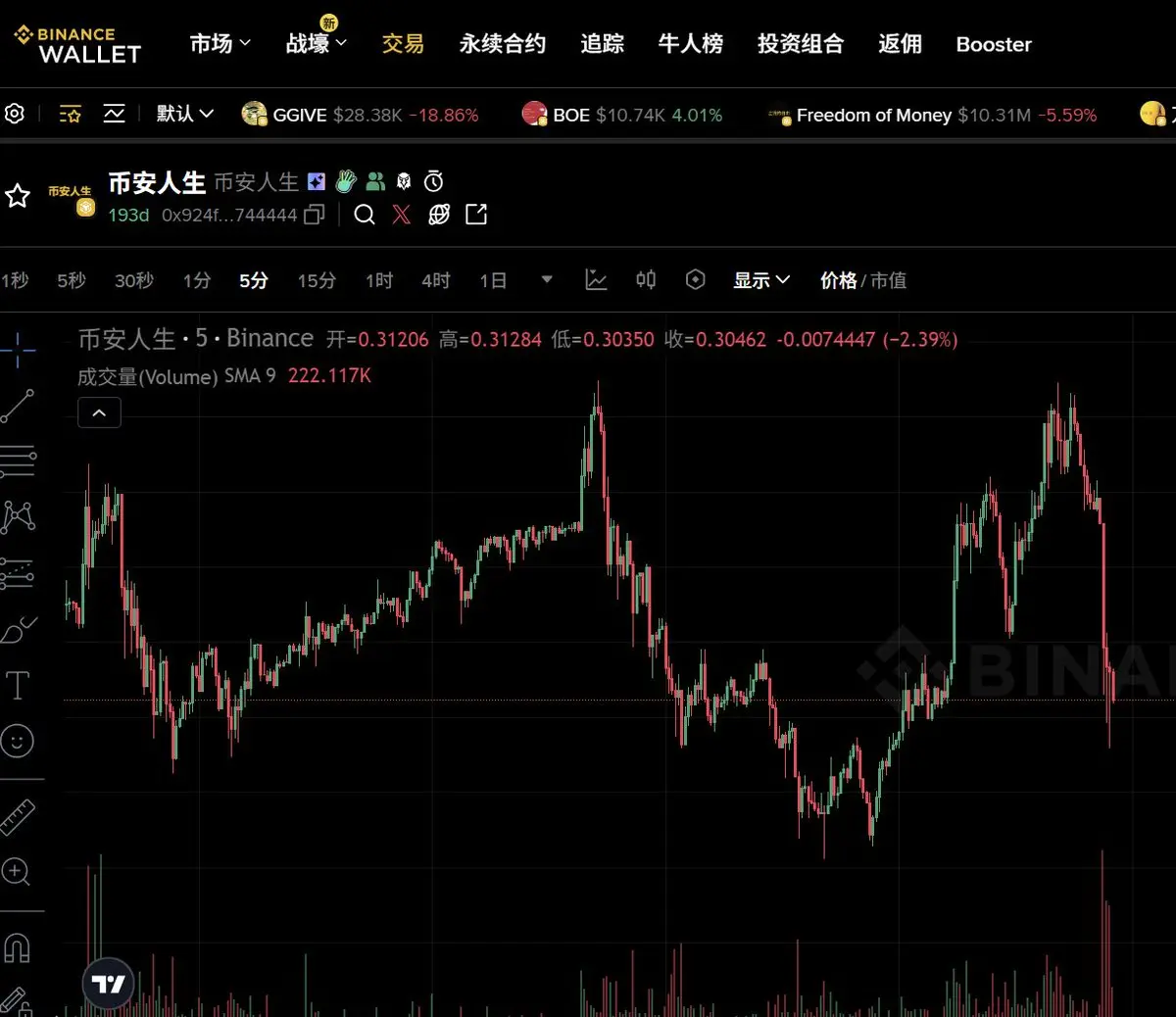
Task: Click the magnifier search icon by address
Action: click(x=365, y=215)
